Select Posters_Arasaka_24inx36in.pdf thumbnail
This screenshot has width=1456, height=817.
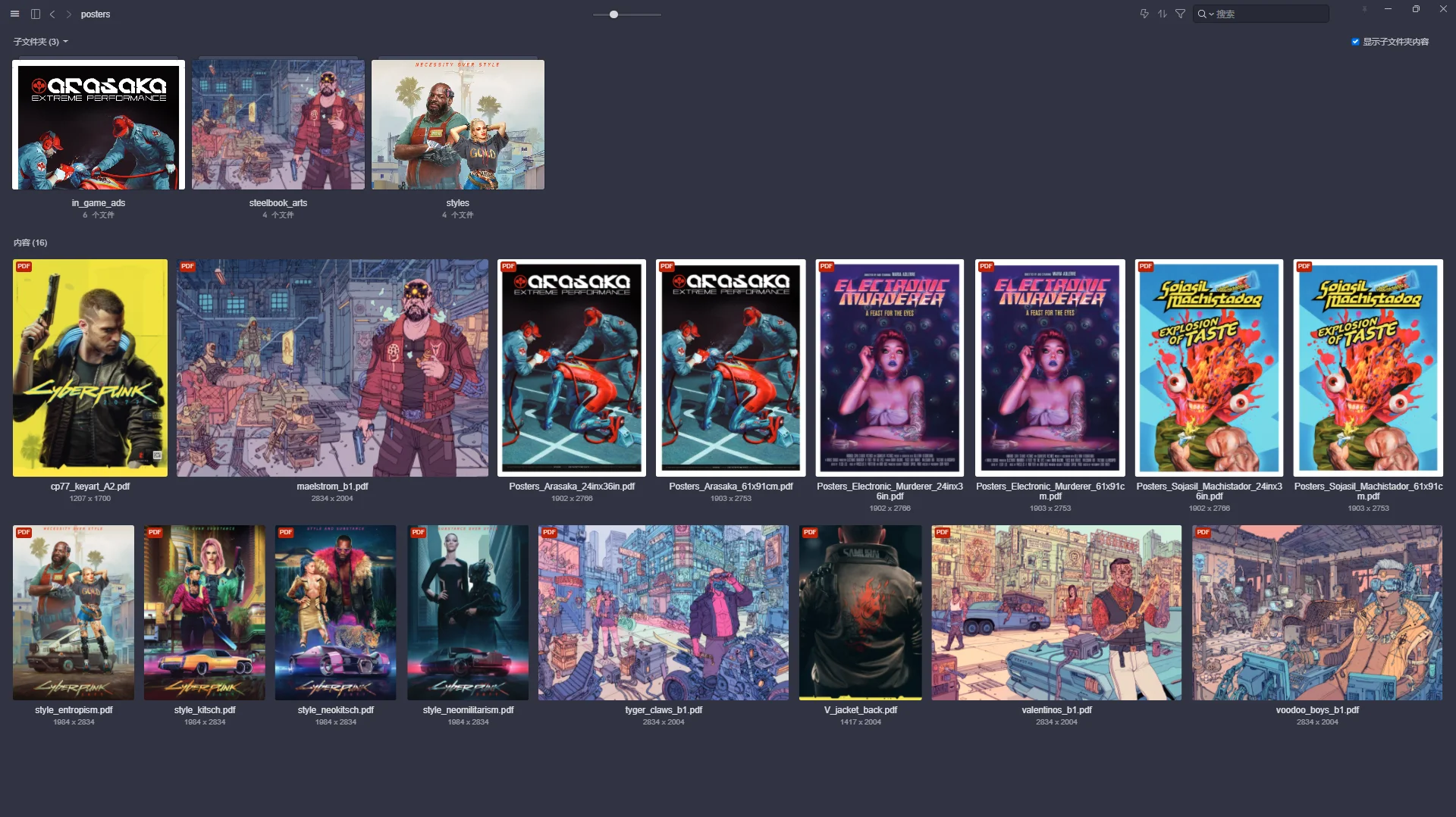(572, 368)
